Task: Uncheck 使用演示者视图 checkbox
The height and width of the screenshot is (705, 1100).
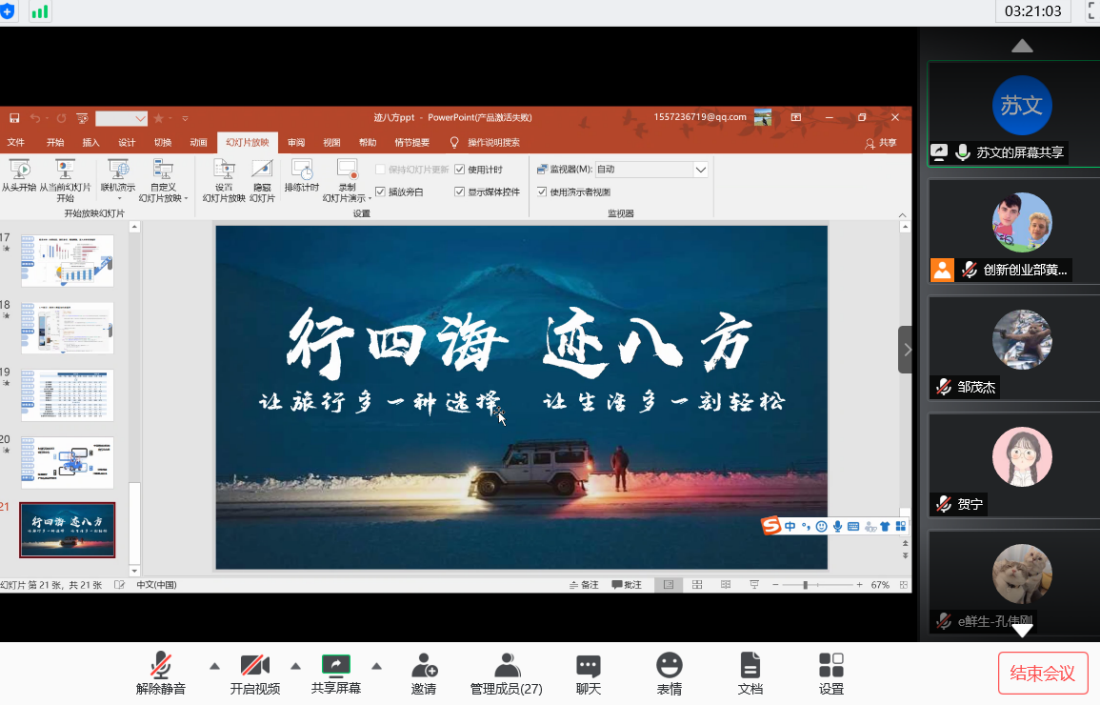Action: [542, 192]
